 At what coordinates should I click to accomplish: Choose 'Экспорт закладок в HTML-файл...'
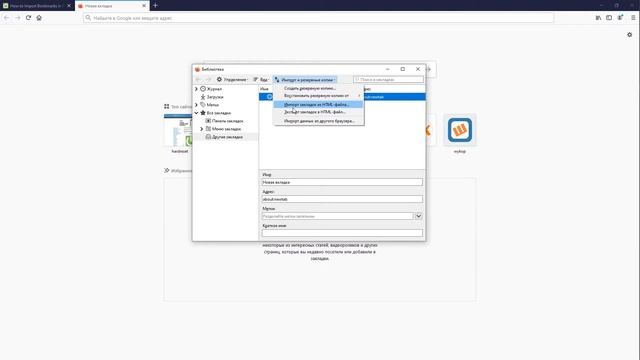pyautogui.click(x=318, y=112)
